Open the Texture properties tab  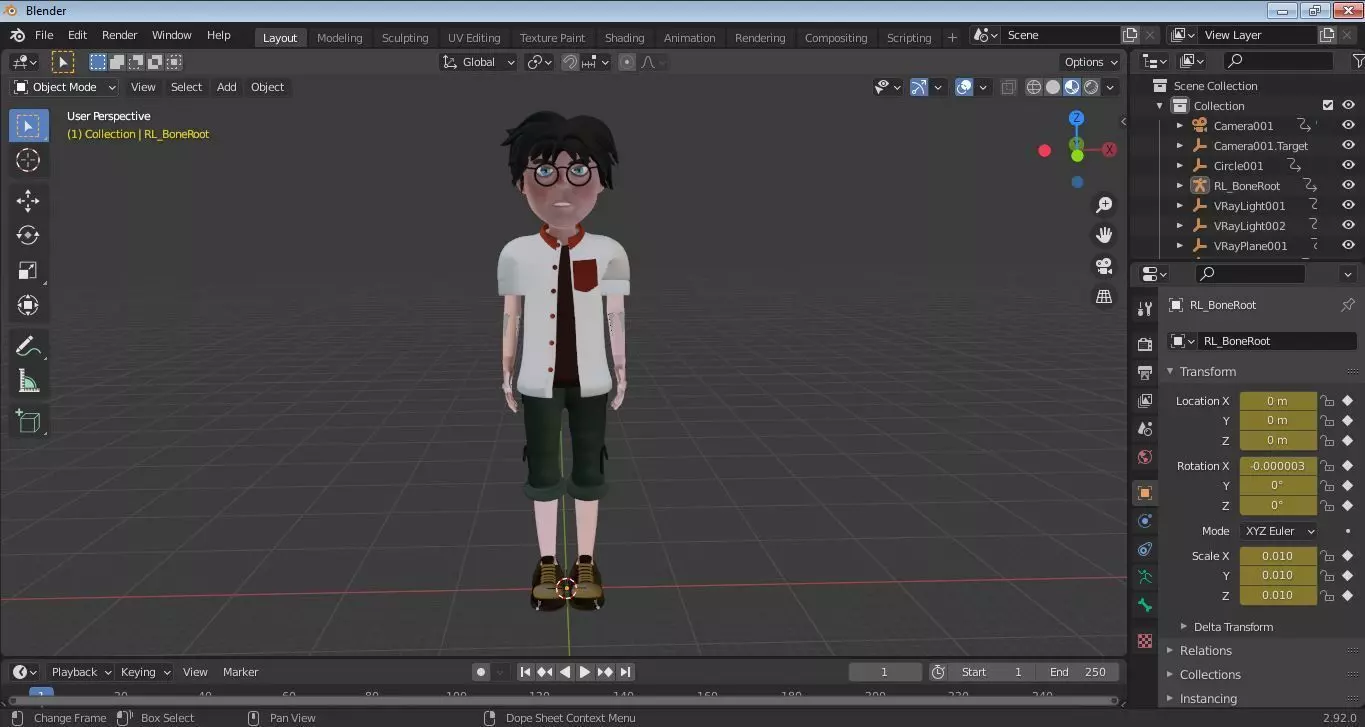pyautogui.click(x=1145, y=640)
